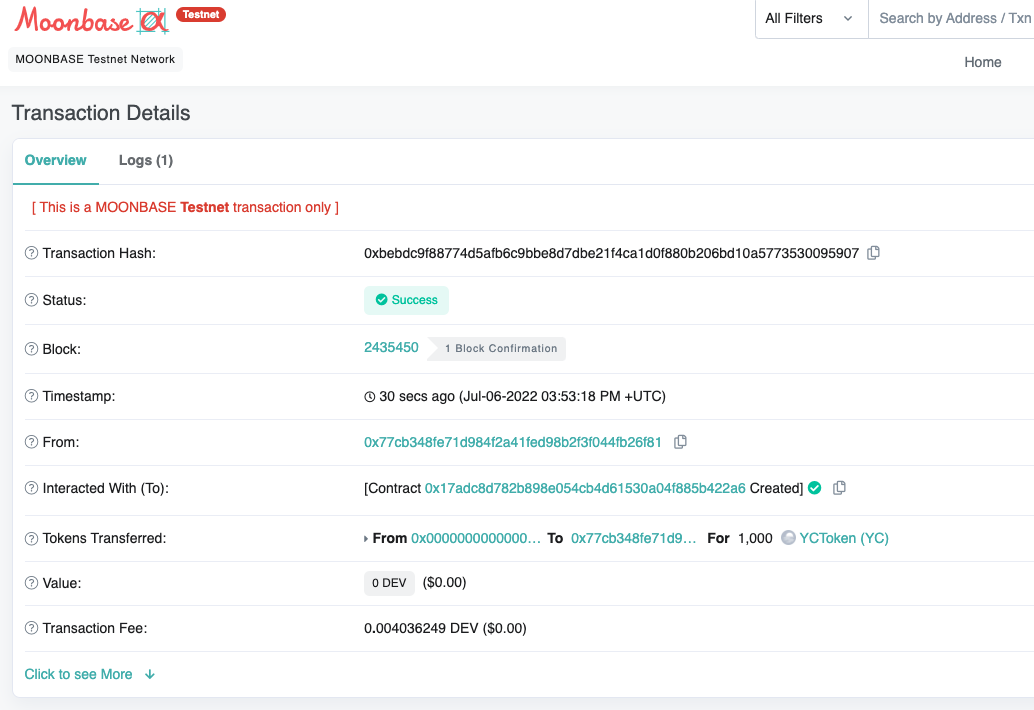Click the transaction hash value text
The height and width of the screenshot is (710, 1034).
611,253
